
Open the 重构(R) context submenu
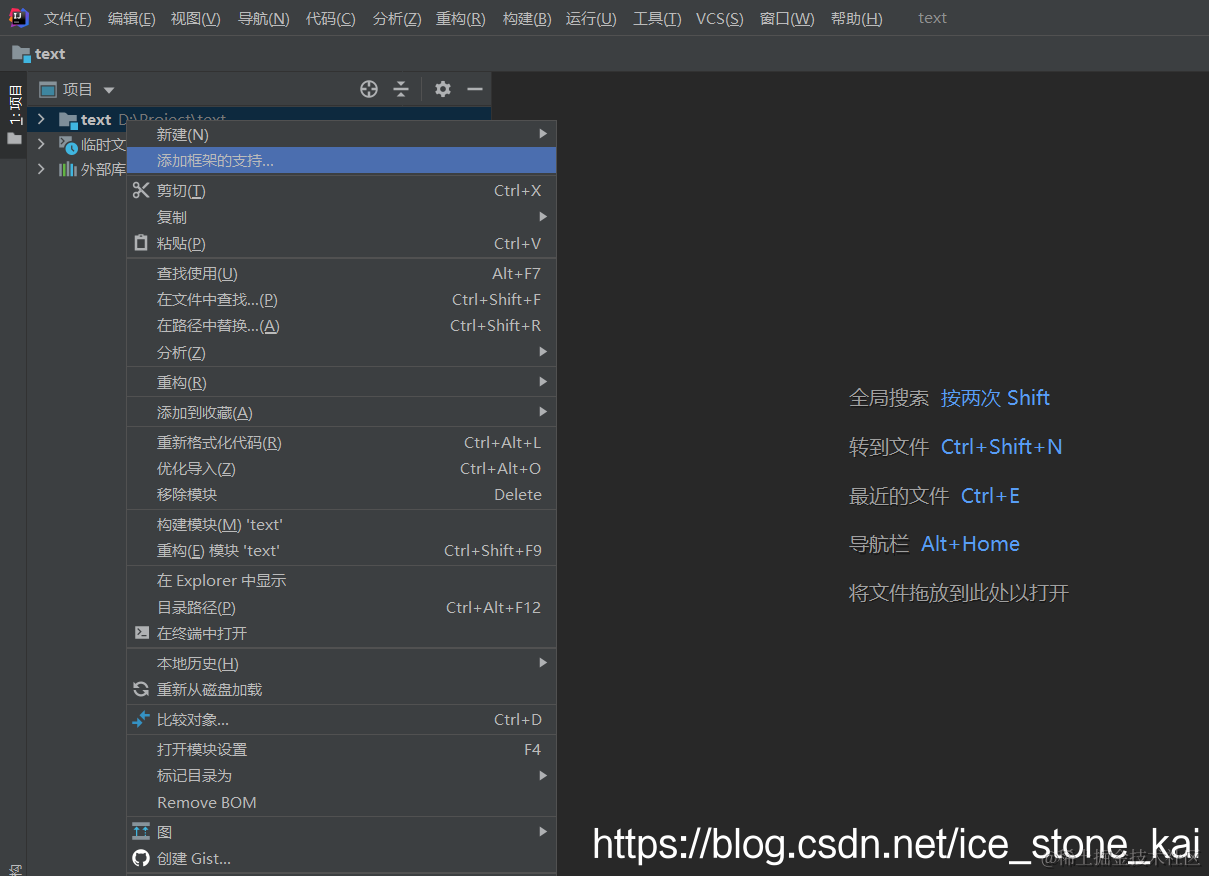[x=341, y=382]
